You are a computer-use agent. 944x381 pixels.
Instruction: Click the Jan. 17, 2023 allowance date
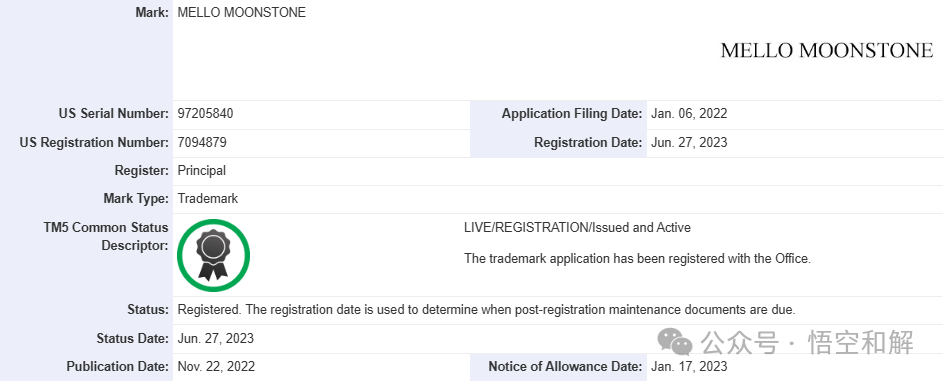[x=689, y=367]
